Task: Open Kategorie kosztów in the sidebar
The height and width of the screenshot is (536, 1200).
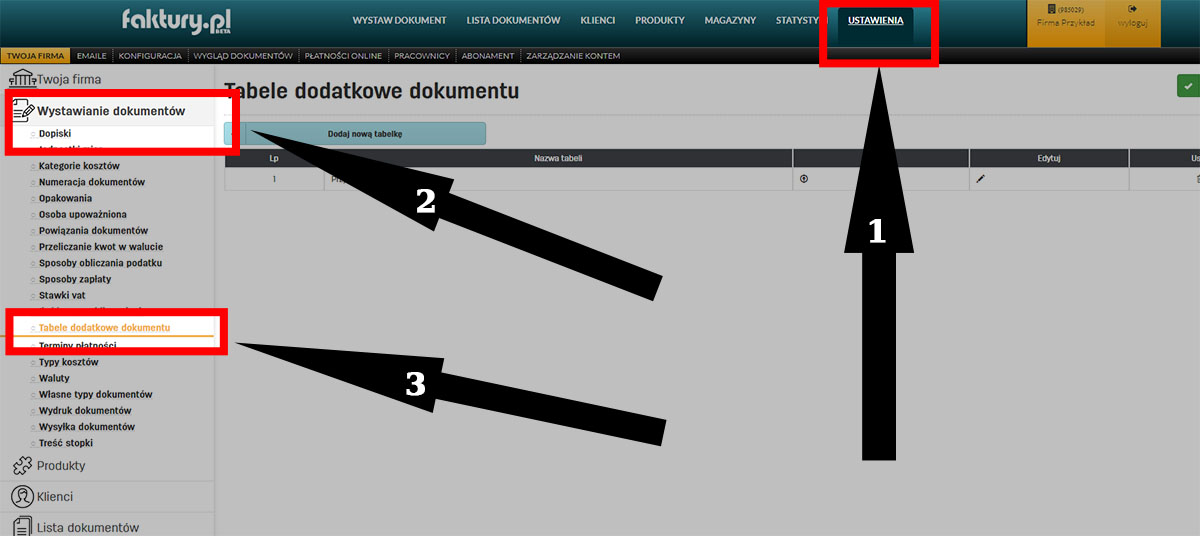Action: (79, 165)
